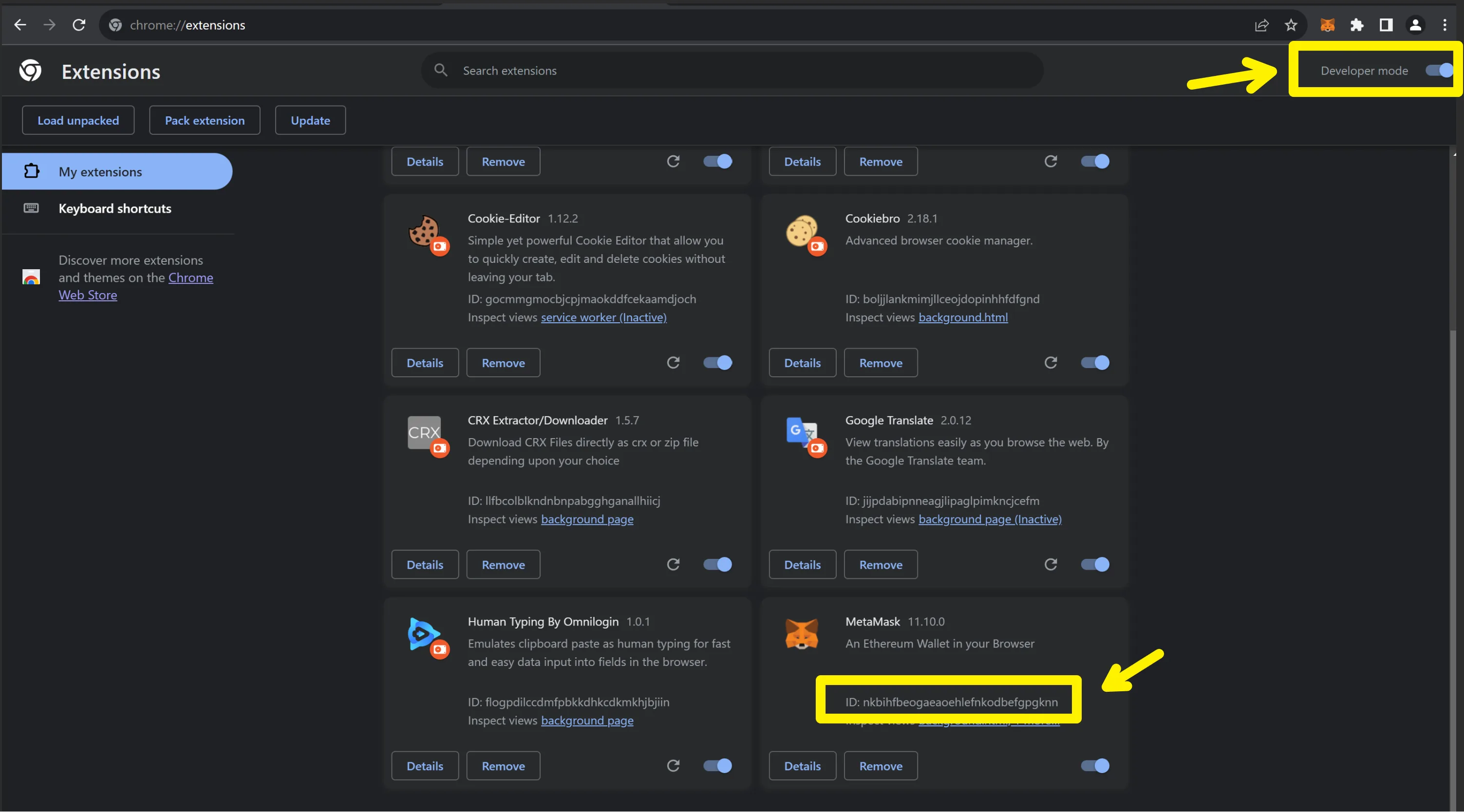The image size is (1464, 812).
Task: Select My extensions in the sidebar
Action: [100, 171]
